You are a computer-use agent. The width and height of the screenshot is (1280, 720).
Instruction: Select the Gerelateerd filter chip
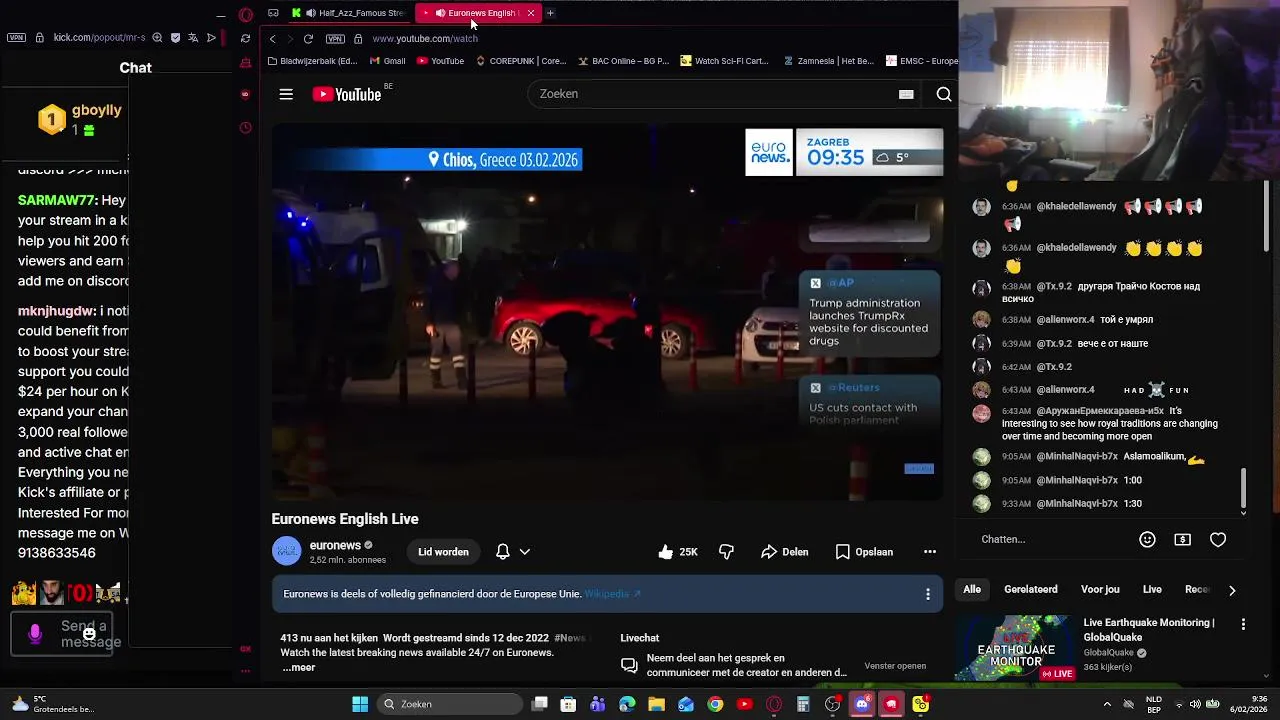pyautogui.click(x=1030, y=590)
